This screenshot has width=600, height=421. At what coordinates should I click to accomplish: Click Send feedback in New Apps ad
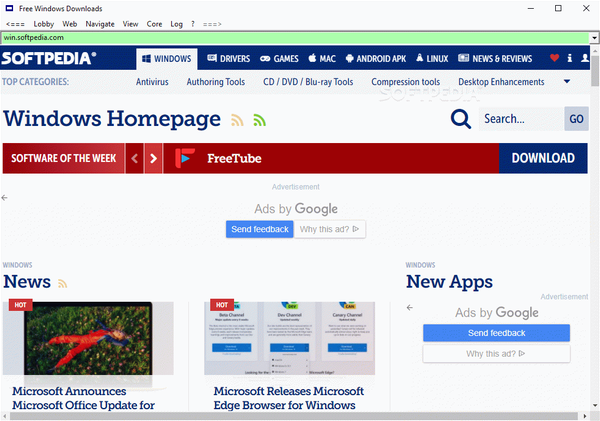(496, 333)
